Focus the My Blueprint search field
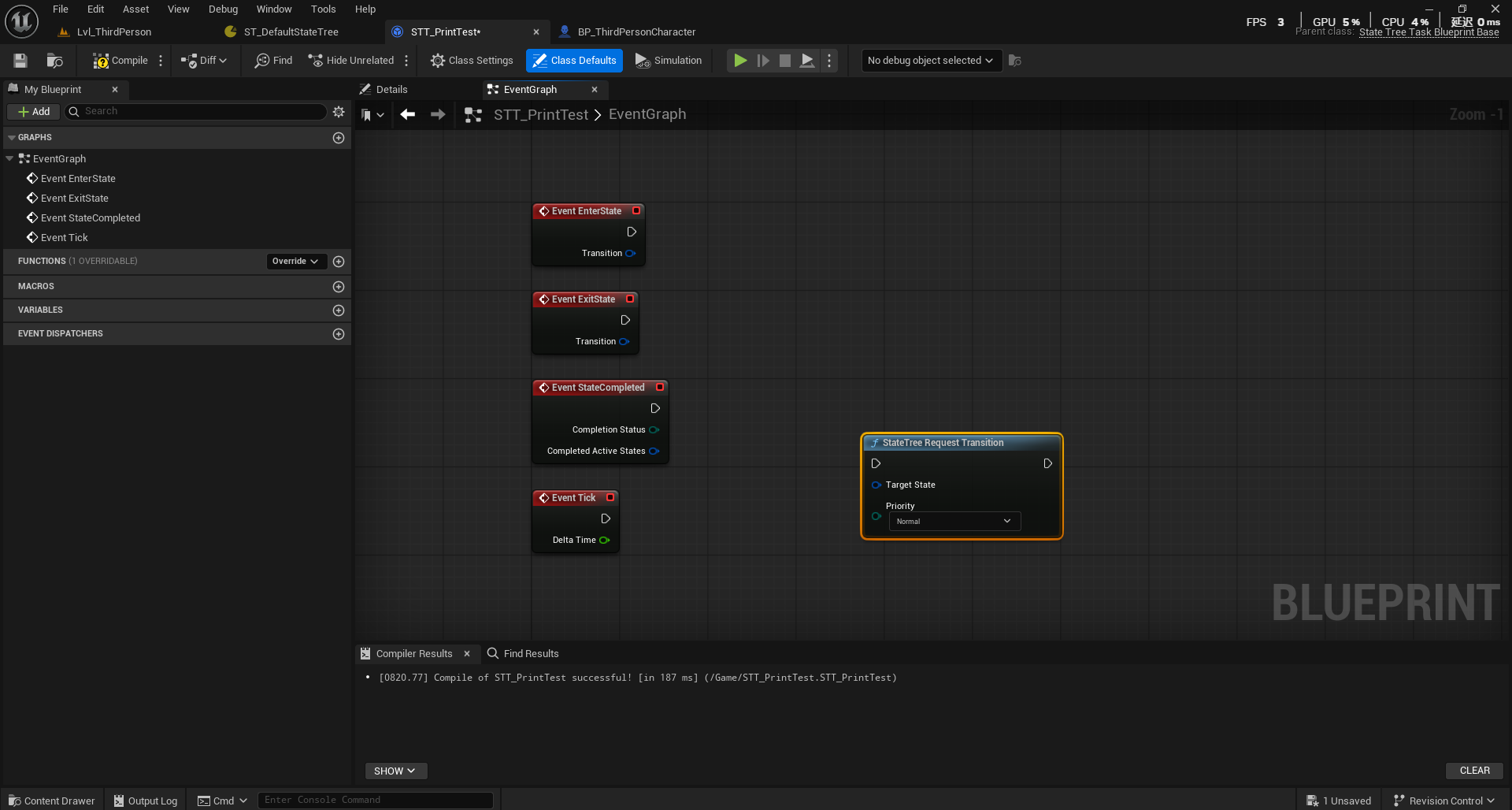Screen dimensions: 1512x810 195,112
